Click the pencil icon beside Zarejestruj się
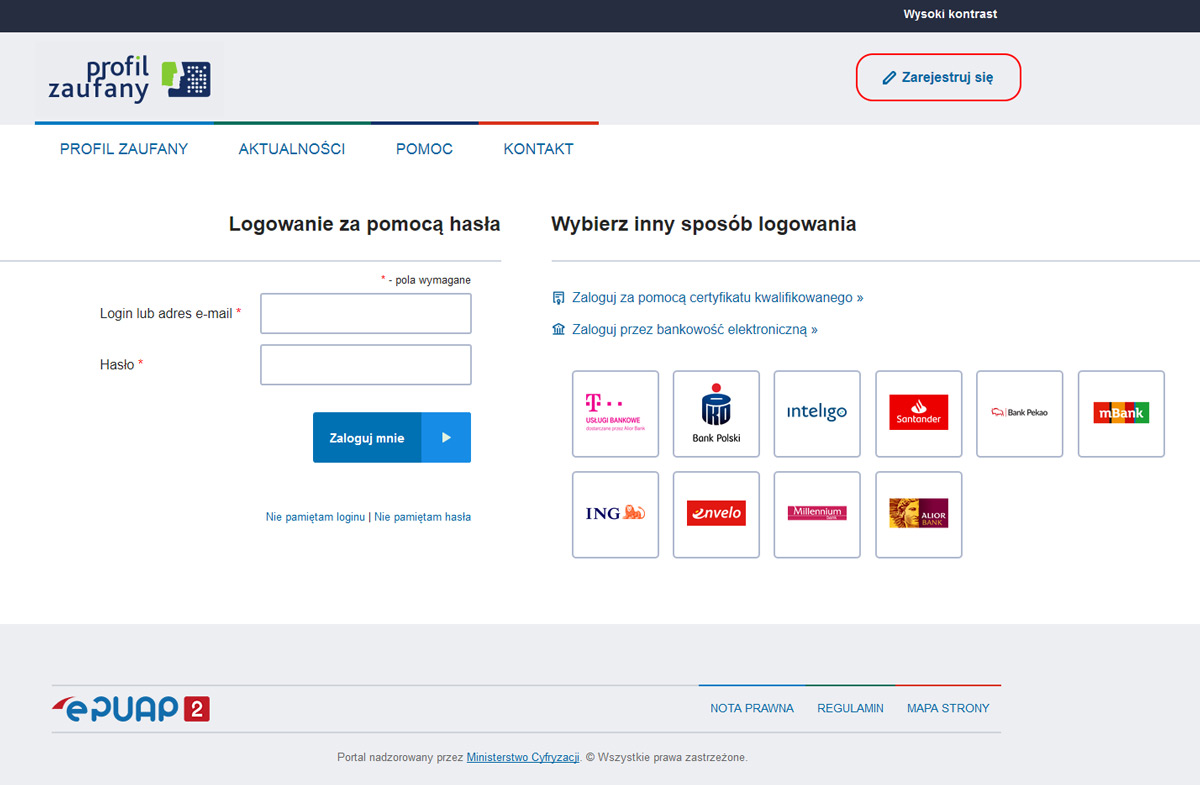Image resolution: width=1200 pixels, height=785 pixels. [889, 77]
